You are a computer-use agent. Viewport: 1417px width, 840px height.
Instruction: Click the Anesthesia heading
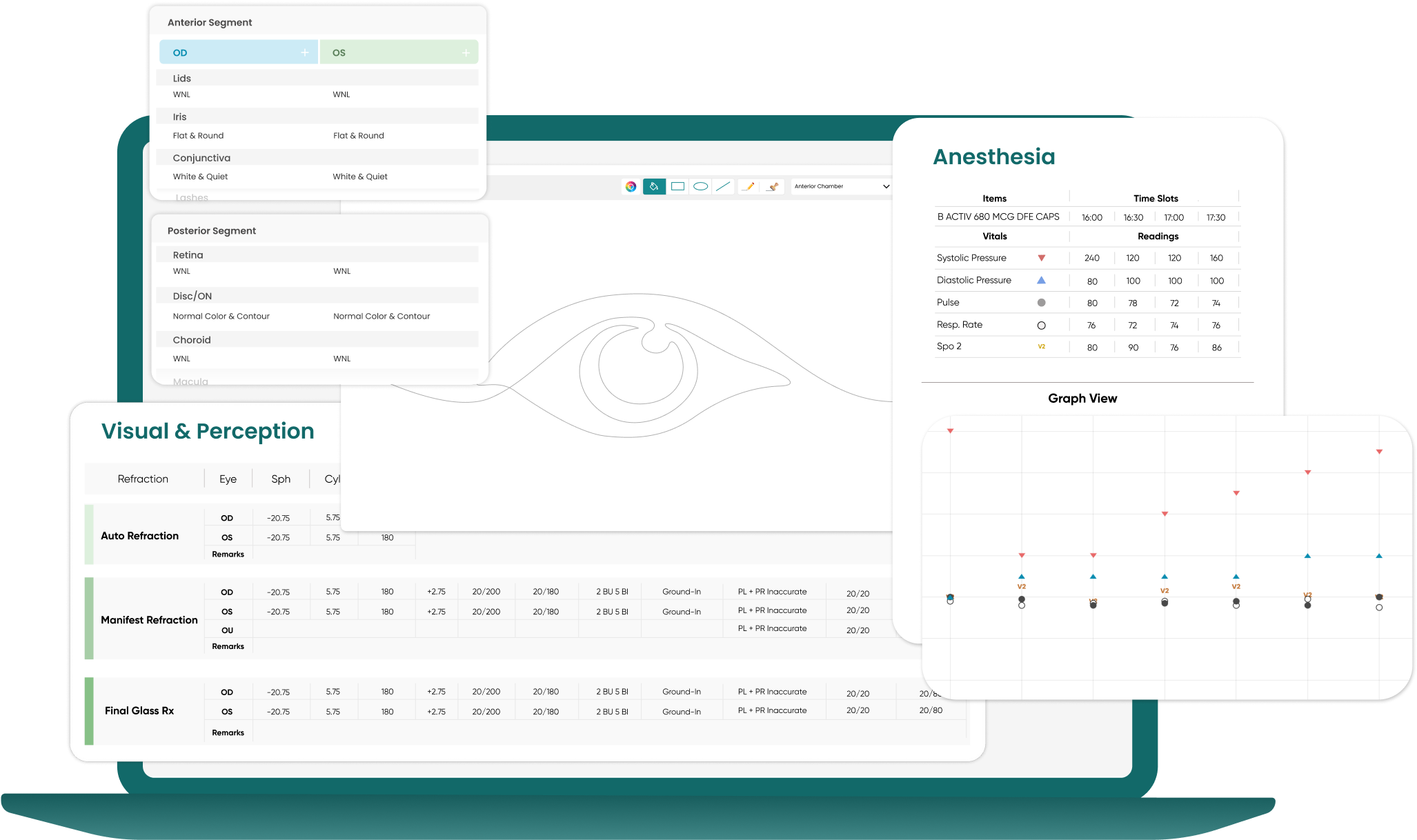pos(993,157)
